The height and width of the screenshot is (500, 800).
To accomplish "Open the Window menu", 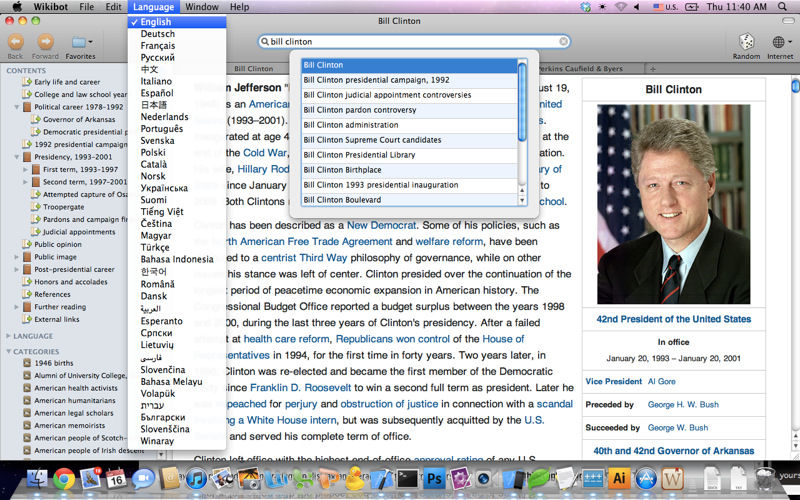I will tap(202, 7).
